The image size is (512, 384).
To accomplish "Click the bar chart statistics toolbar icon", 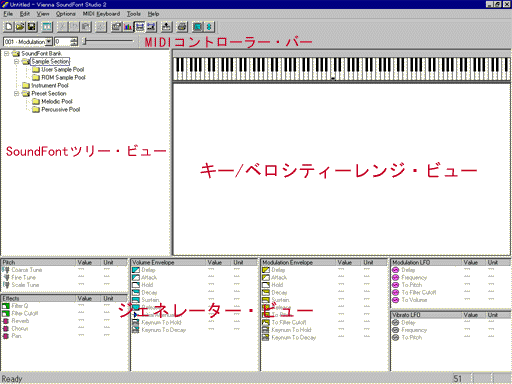I will 128,27.
